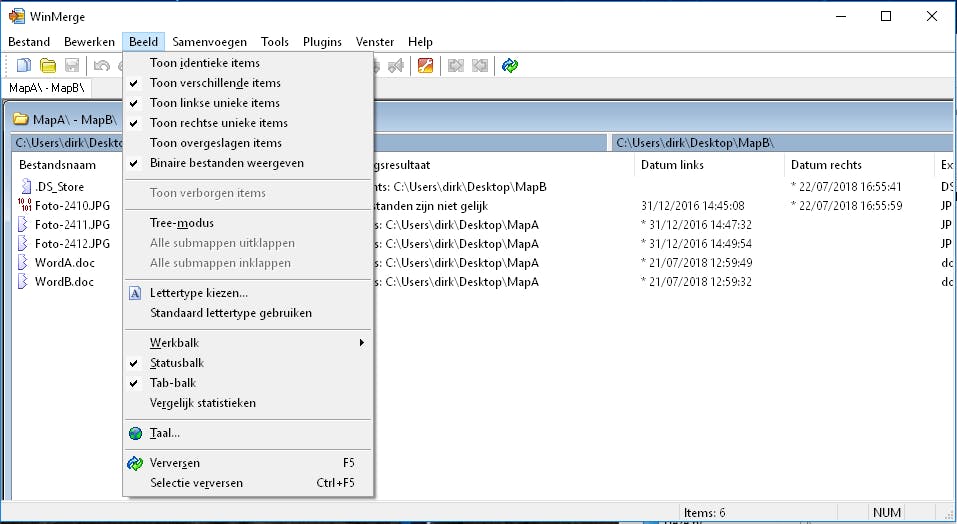Screen dimensions: 957x524
Task: Click date 31/12/2016 14:45:08
Action: [x=693, y=206]
